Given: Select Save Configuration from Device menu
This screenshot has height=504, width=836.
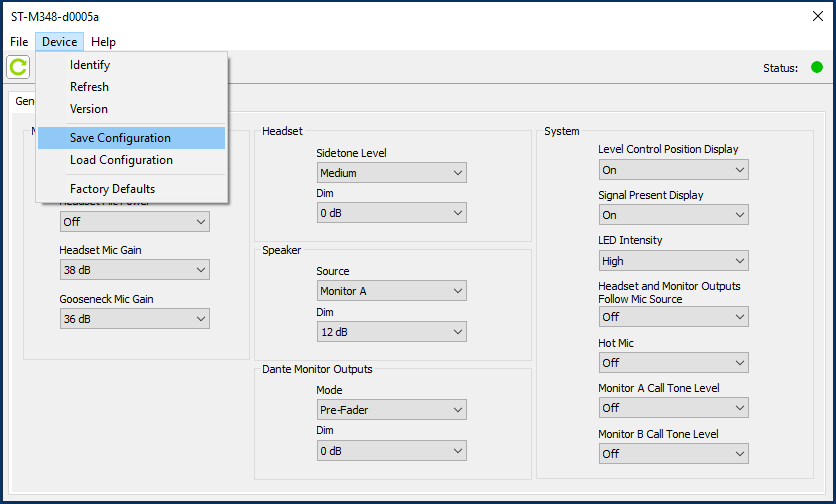Looking at the screenshot, I should coord(120,138).
